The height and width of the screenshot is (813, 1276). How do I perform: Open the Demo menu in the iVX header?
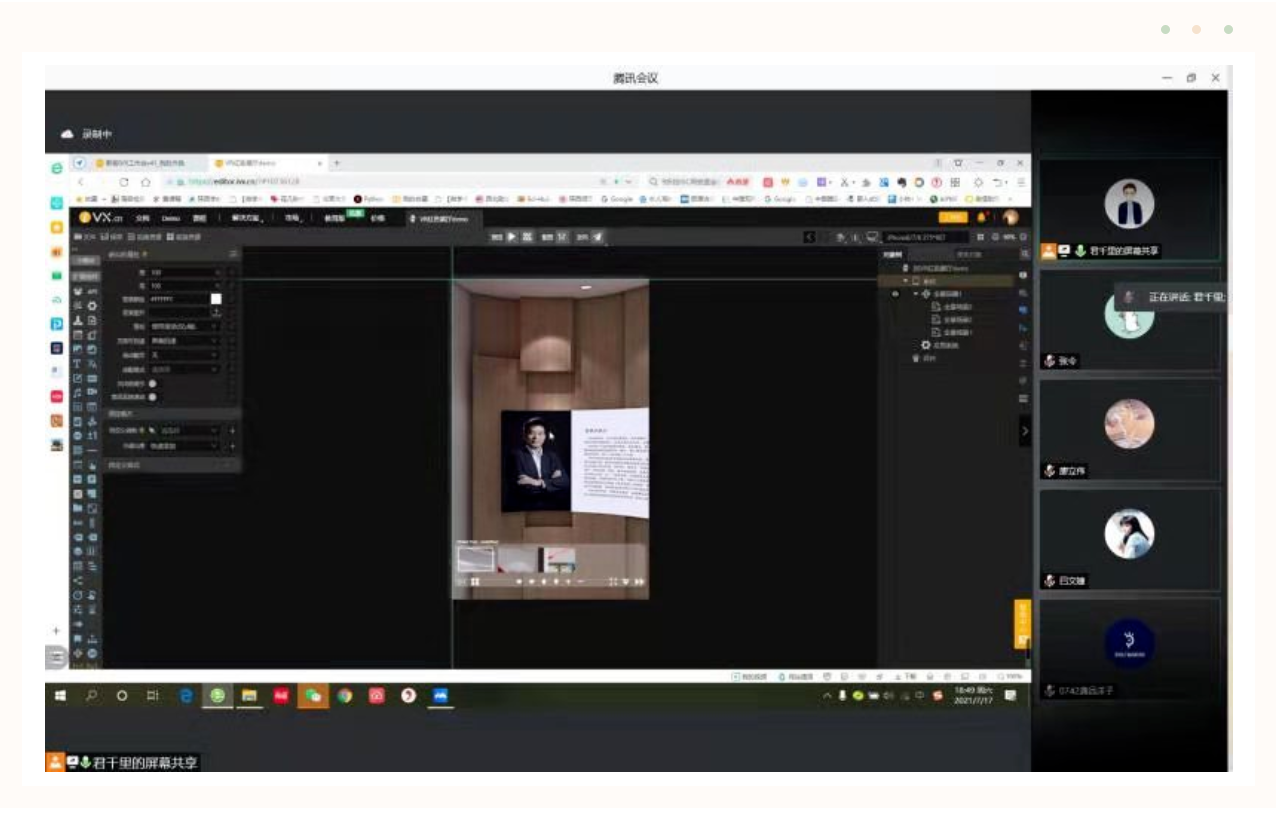click(x=171, y=218)
